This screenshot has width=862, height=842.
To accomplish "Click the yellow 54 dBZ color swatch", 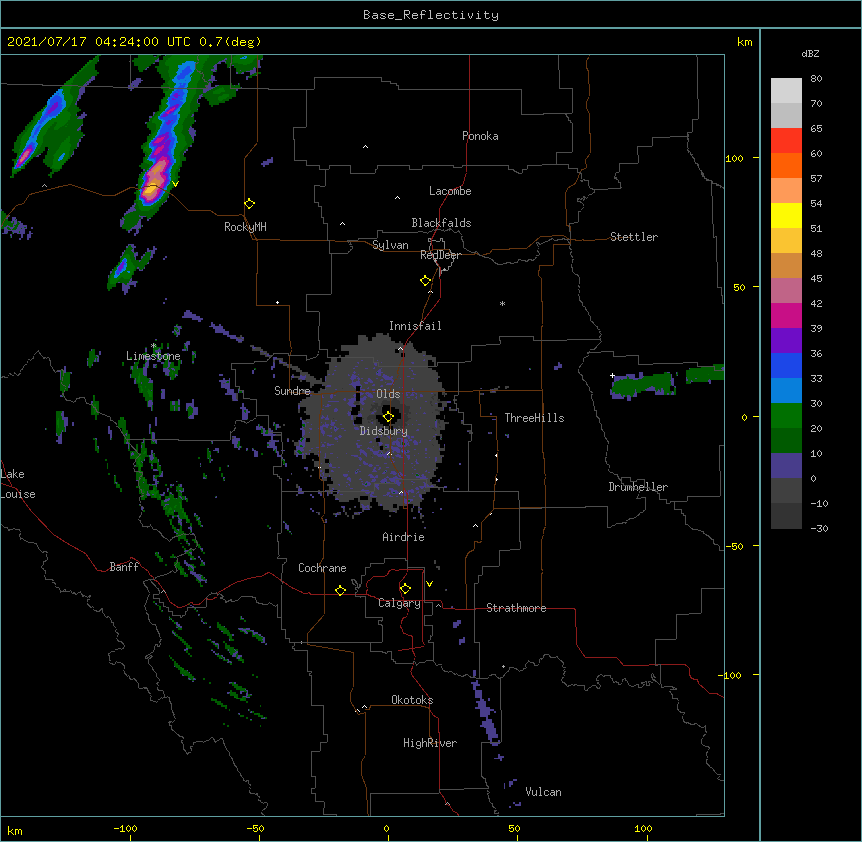I will [786, 215].
